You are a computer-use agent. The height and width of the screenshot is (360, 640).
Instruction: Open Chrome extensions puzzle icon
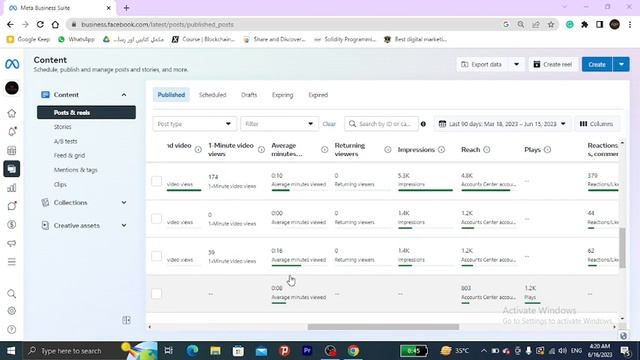(584, 24)
